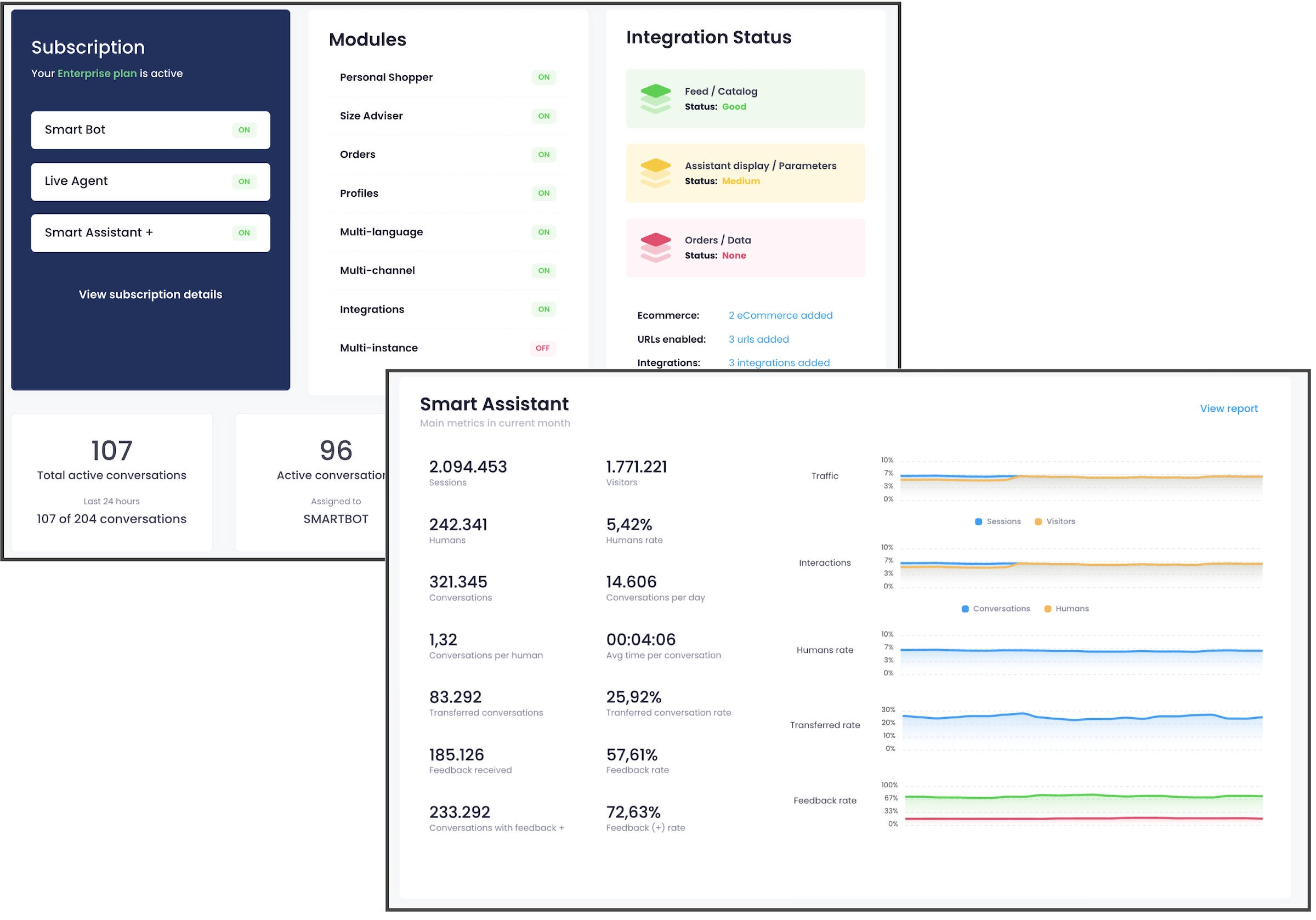Click the '107 of 204 conversations' text
The image size is (1316, 920).
(111, 519)
